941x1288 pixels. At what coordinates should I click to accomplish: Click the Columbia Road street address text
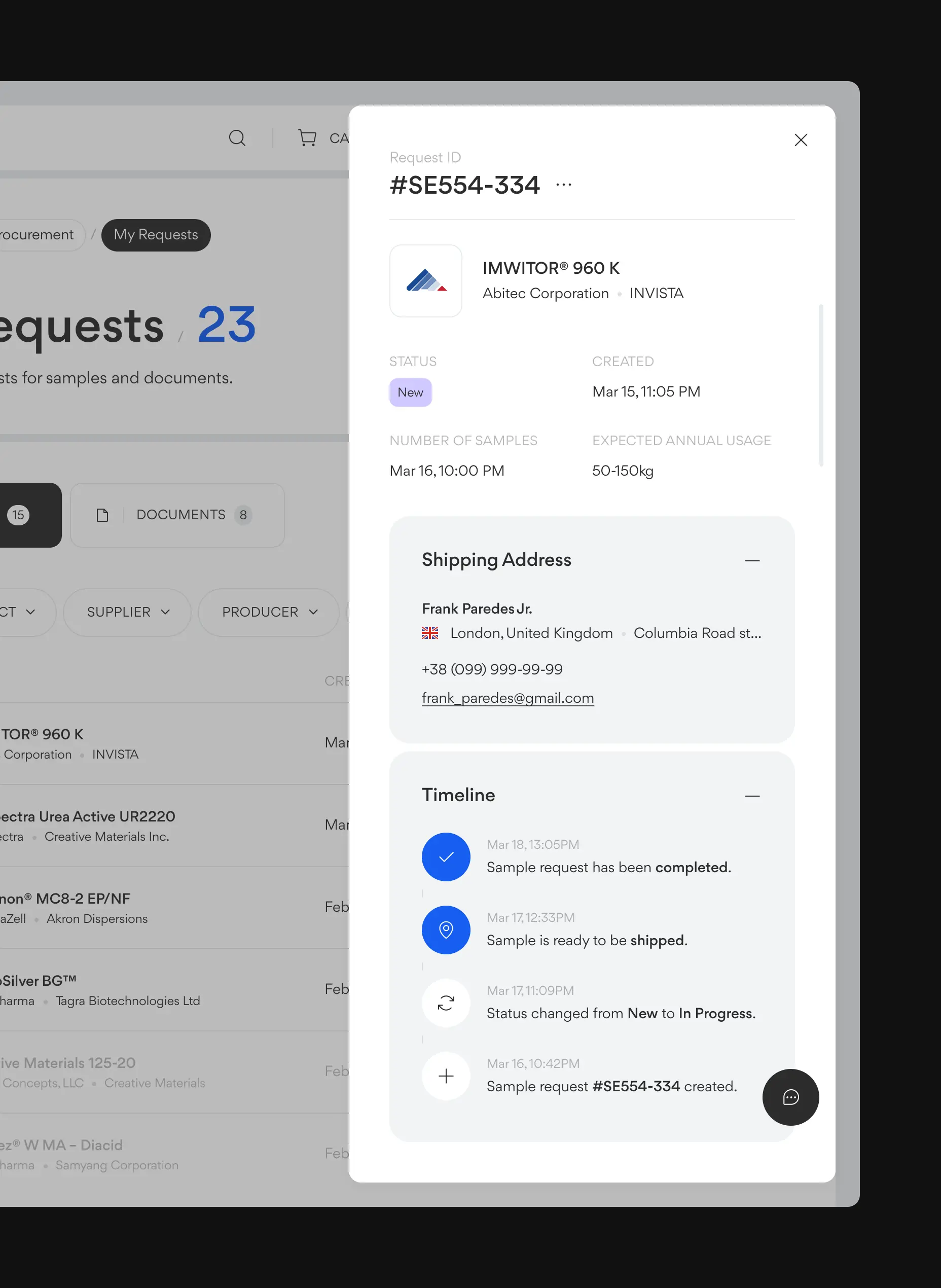[x=697, y=633]
